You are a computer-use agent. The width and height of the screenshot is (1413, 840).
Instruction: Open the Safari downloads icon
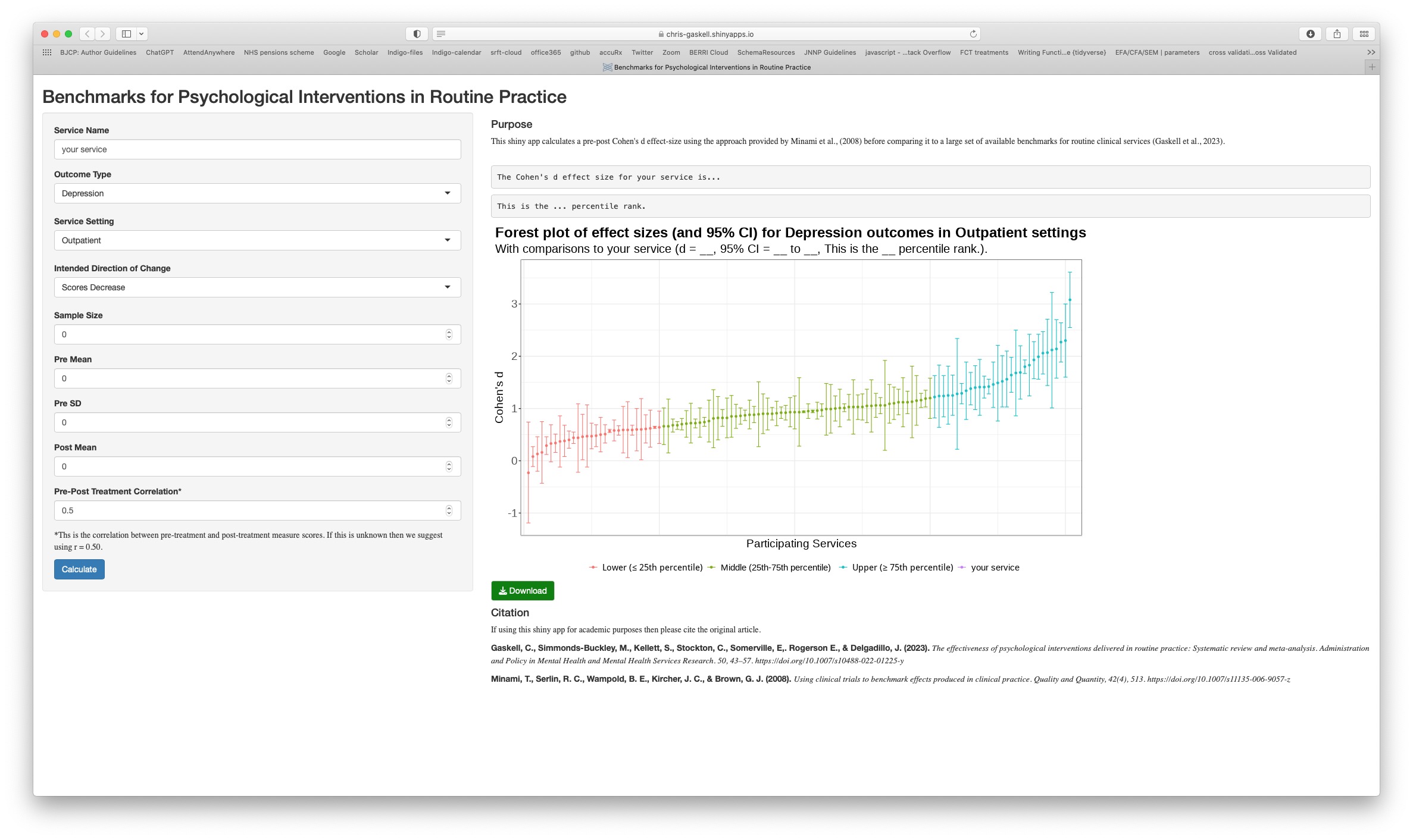(1310, 34)
